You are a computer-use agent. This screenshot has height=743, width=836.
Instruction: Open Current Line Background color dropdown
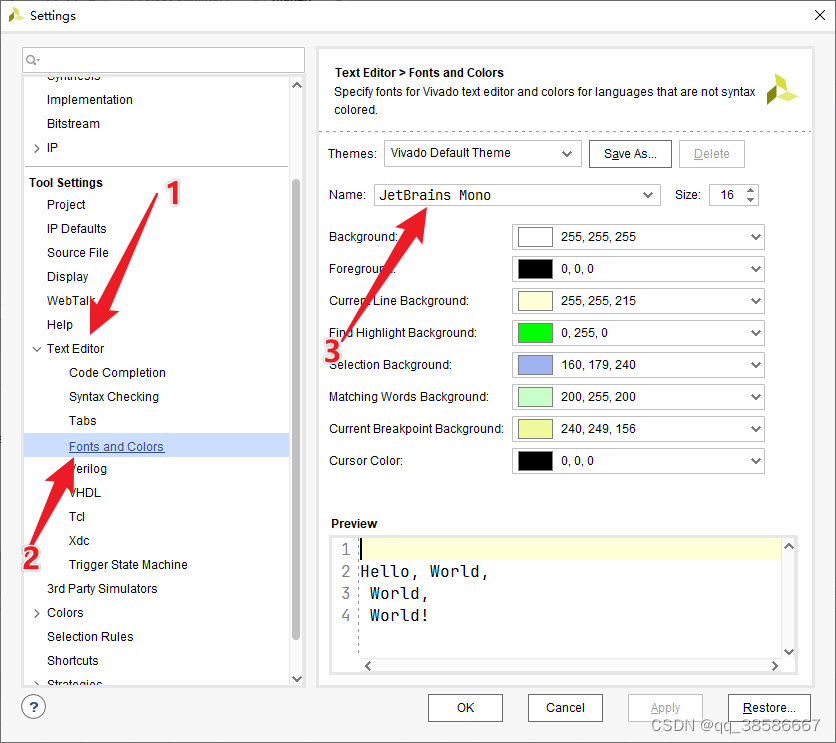tap(755, 301)
